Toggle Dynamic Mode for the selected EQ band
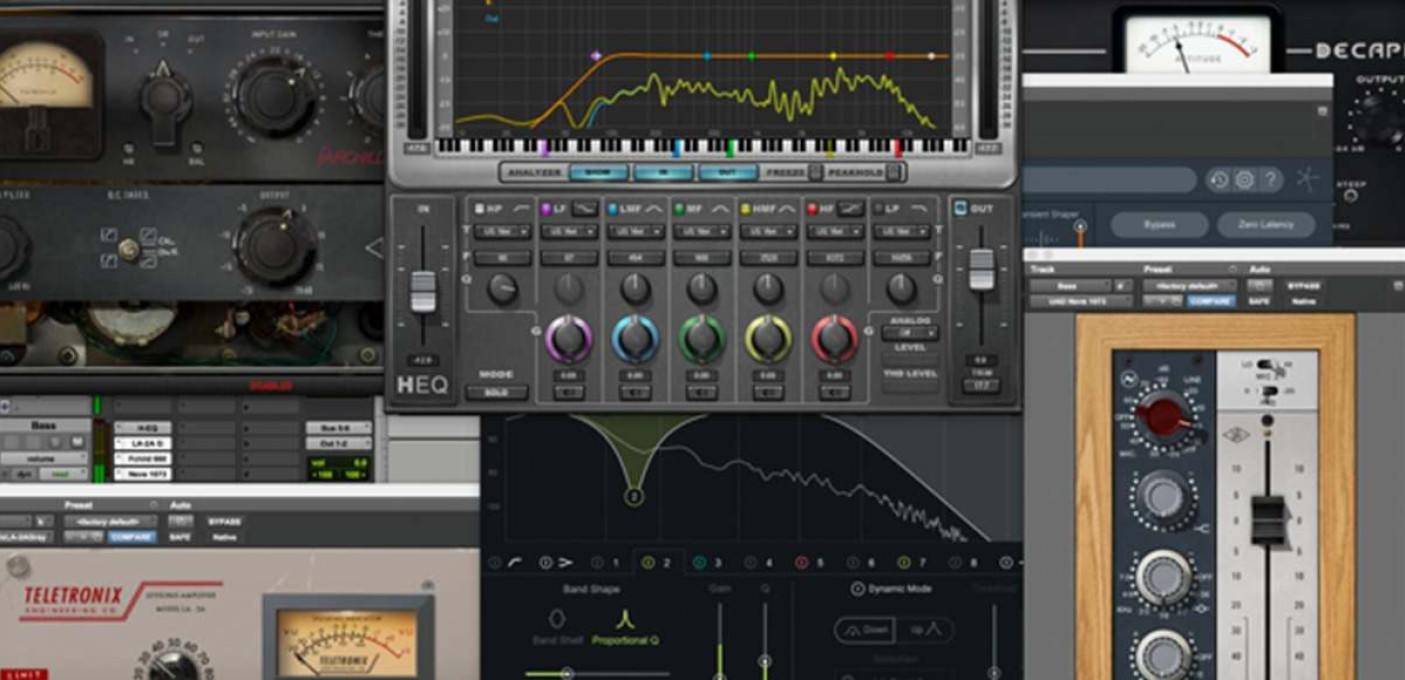Viewport: 1405px width, 680px height. pyautogui.click(x=857, y=588)
